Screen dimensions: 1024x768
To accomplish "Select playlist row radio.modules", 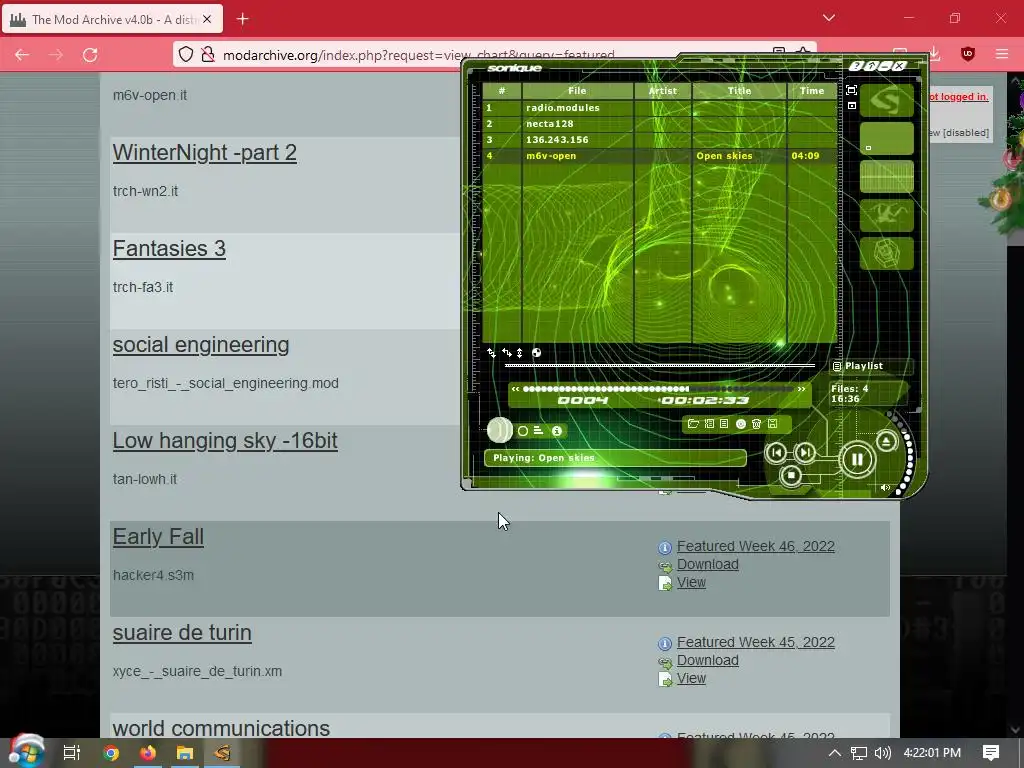I will pos(660,108).
